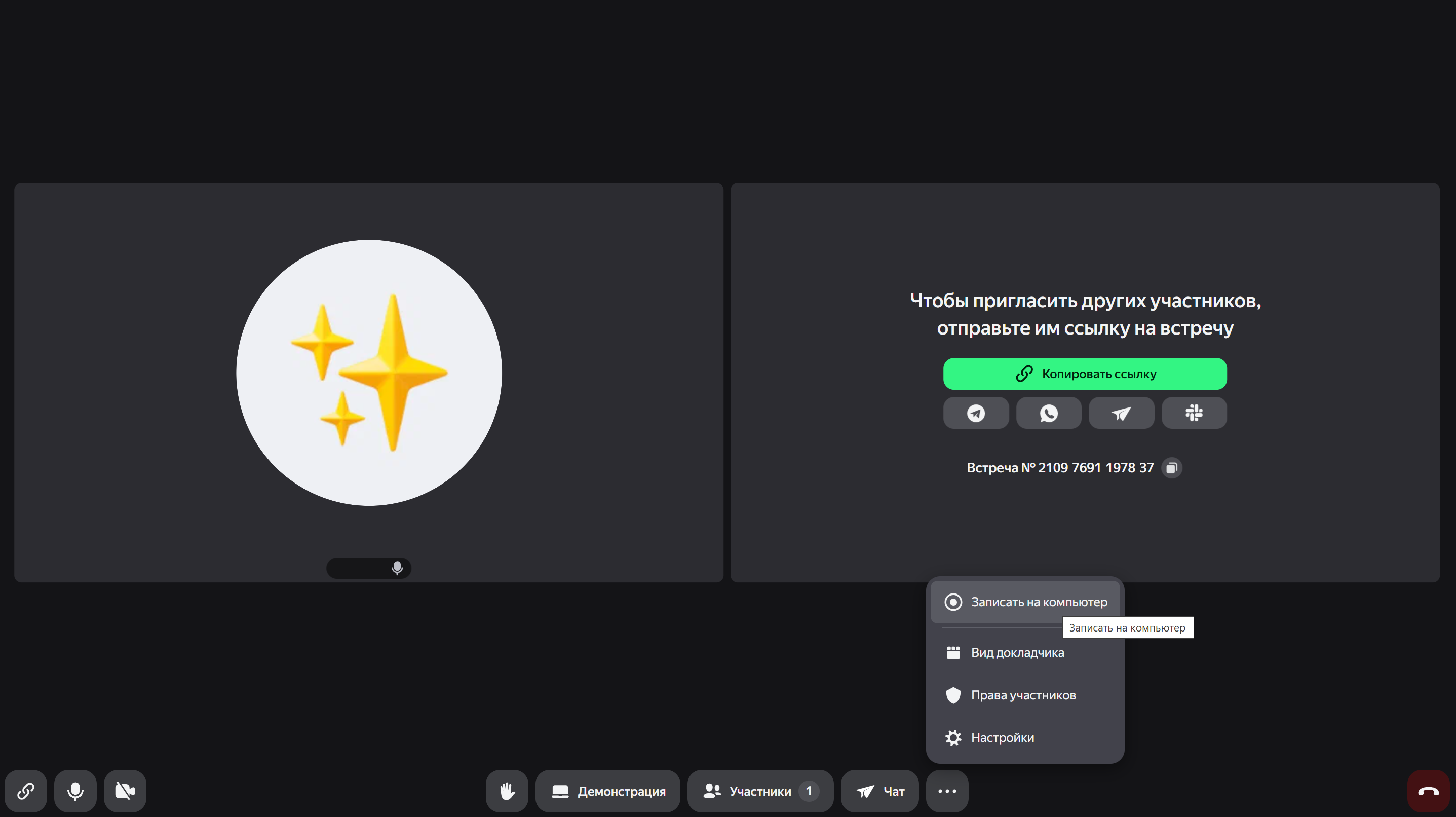Raise hand with the hand icon
The height and width of the screenshot is (817, 1456).
pyautogui.click(x=507, y=791)
